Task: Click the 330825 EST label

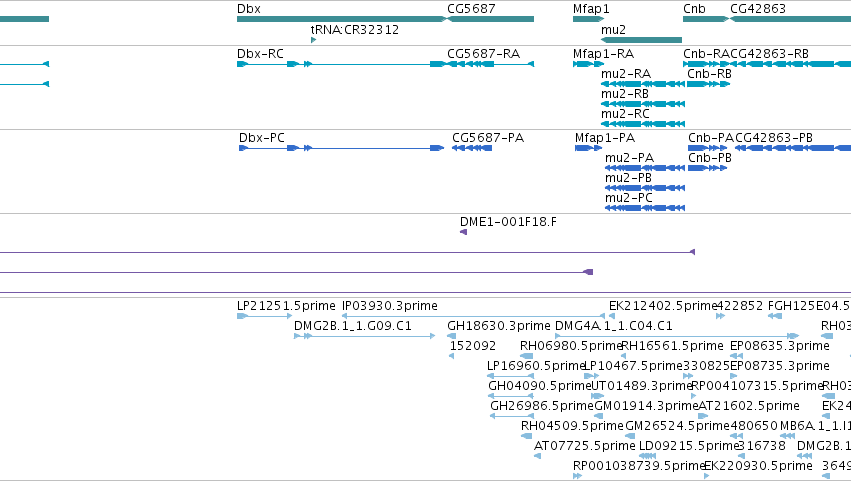Action: [706, 366]
